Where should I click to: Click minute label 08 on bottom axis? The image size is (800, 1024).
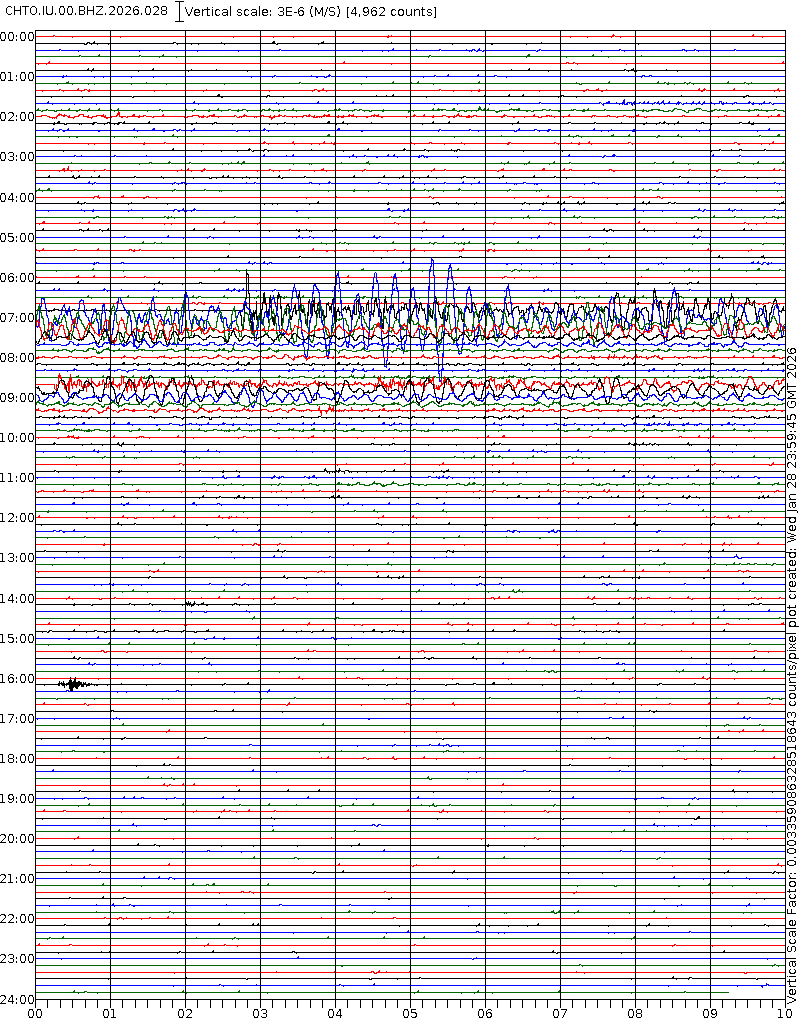[635, 1013]
